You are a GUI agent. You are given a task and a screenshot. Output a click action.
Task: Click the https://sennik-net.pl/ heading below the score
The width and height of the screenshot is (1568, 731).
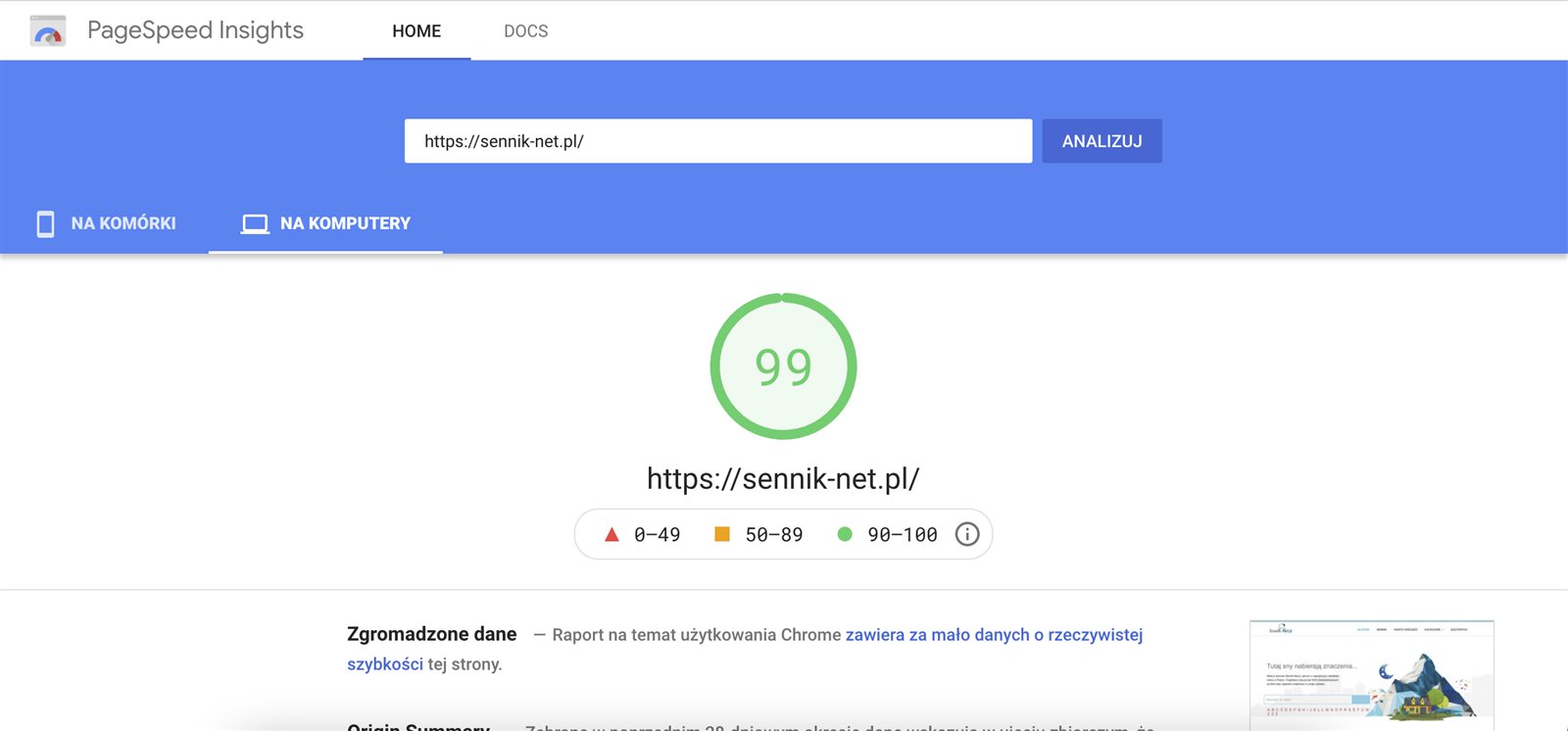(783, 479)
